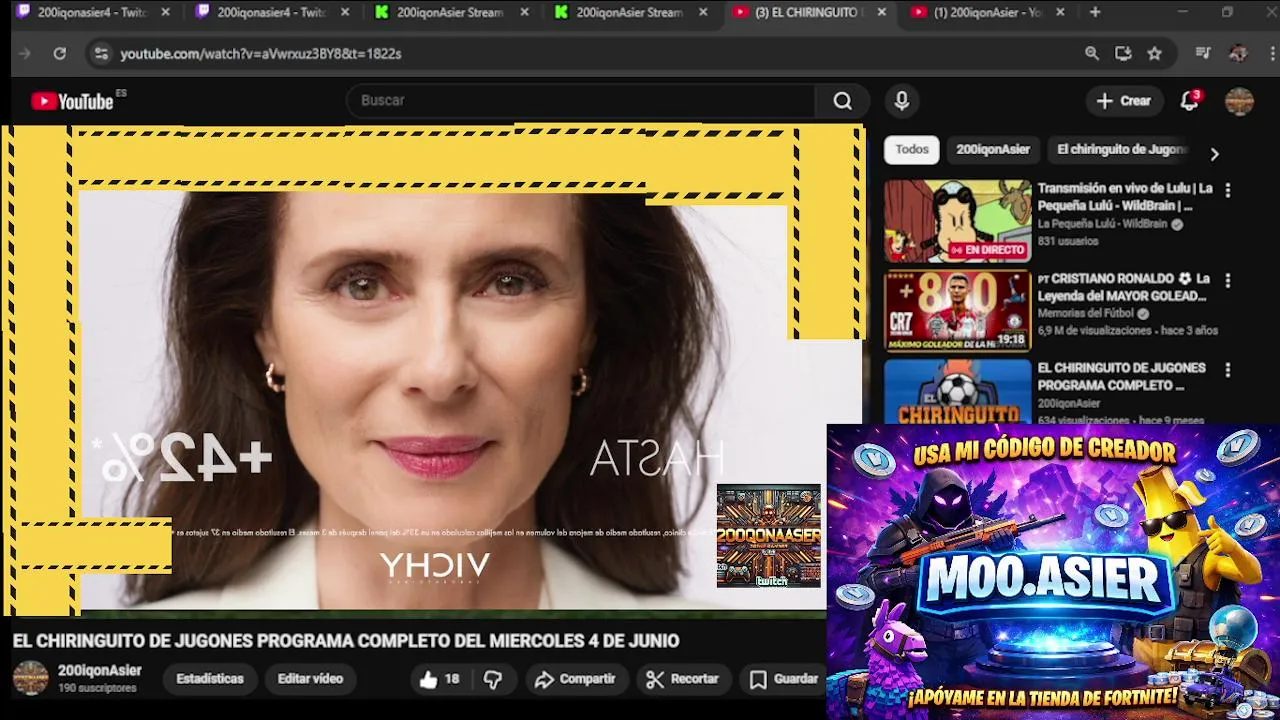Open site information icon in address bar
1280x720 pixels.
pos(100,53)
